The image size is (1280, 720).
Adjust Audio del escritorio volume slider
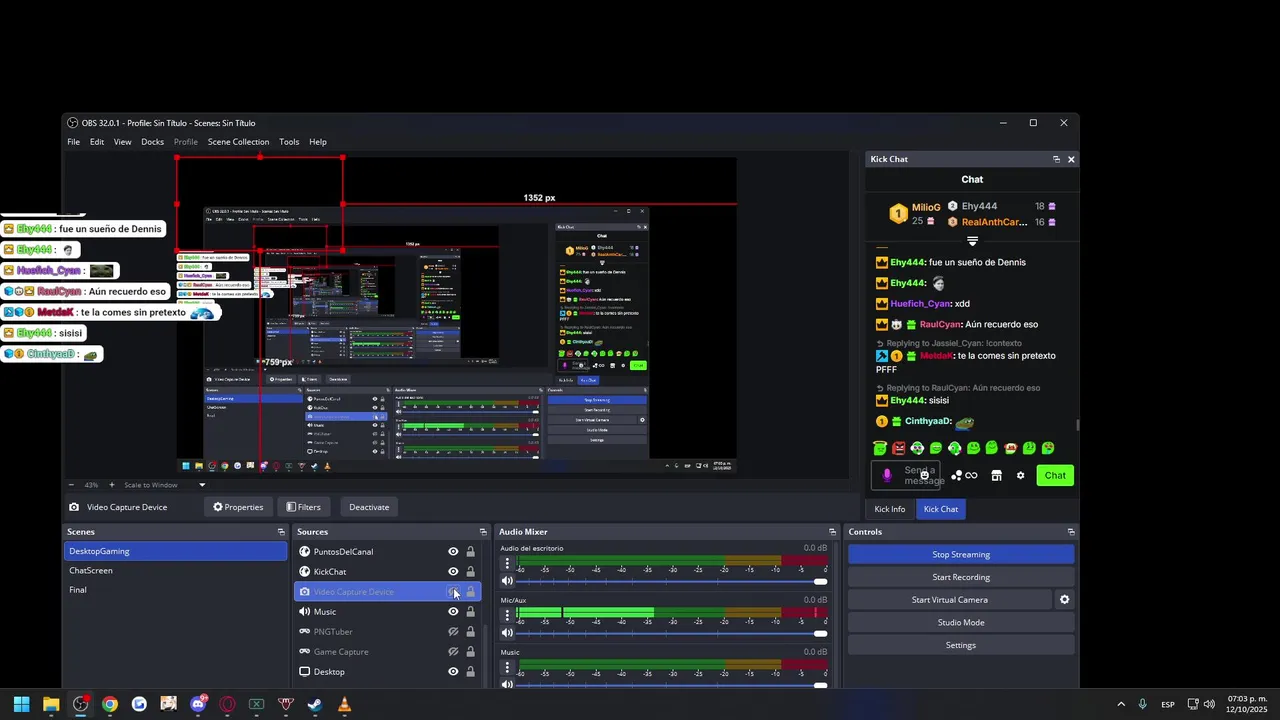tap(670, 581)
